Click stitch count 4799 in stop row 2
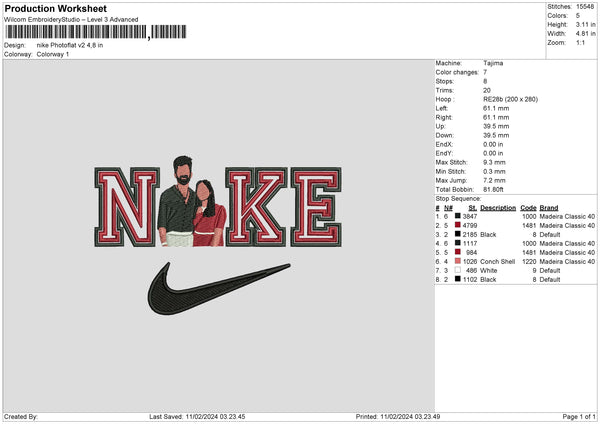Image resolution: width=600 pixels, height=424 pixels. click(470, 226)
